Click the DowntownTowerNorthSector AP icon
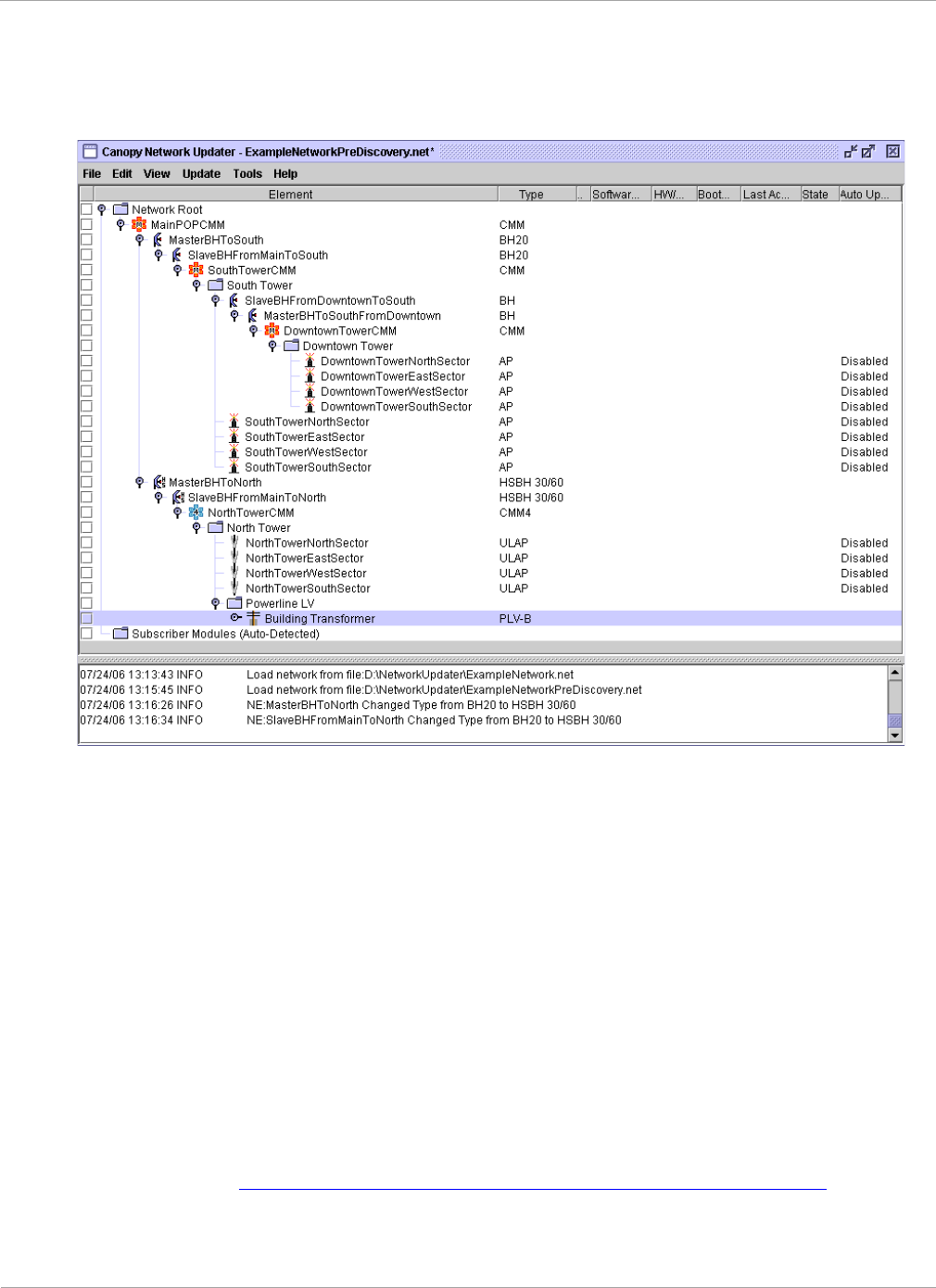 (310, 361)
